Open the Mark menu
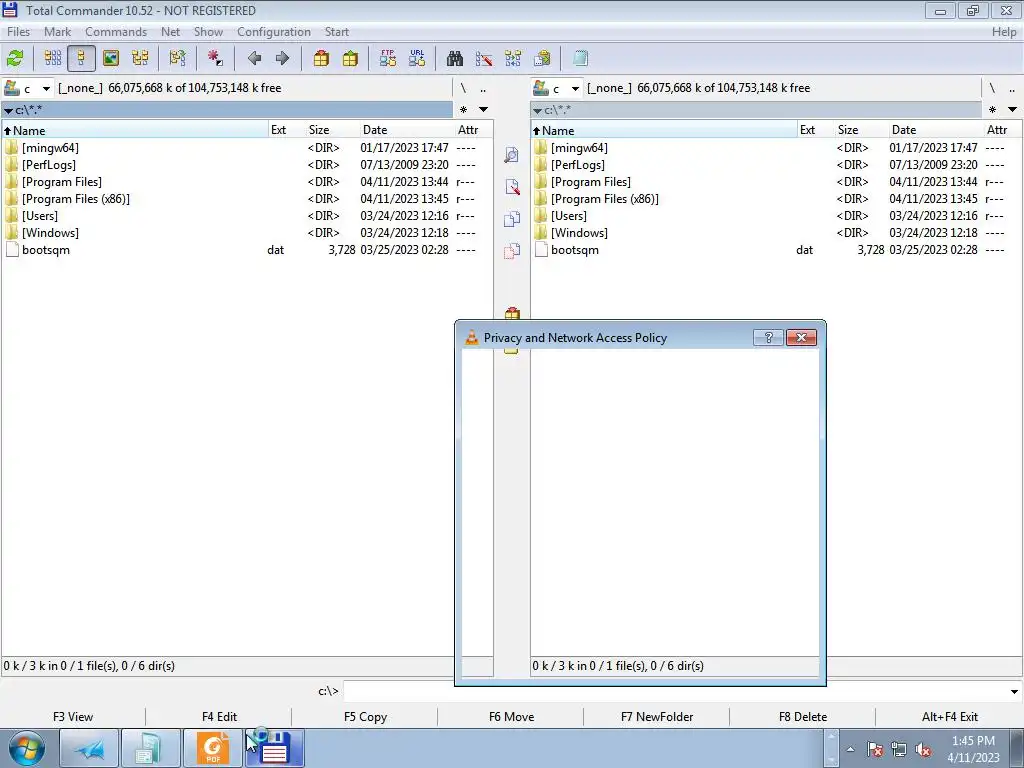Image resolution: width=1024 pixels, height=768 pixels. point(57,31)
